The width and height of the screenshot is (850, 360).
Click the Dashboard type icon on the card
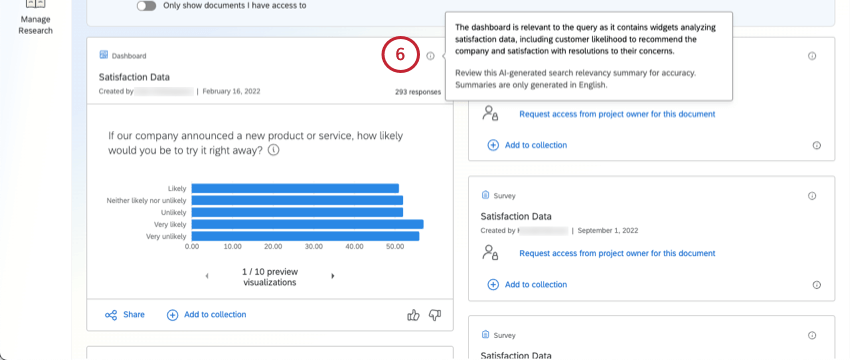[104, 55]
